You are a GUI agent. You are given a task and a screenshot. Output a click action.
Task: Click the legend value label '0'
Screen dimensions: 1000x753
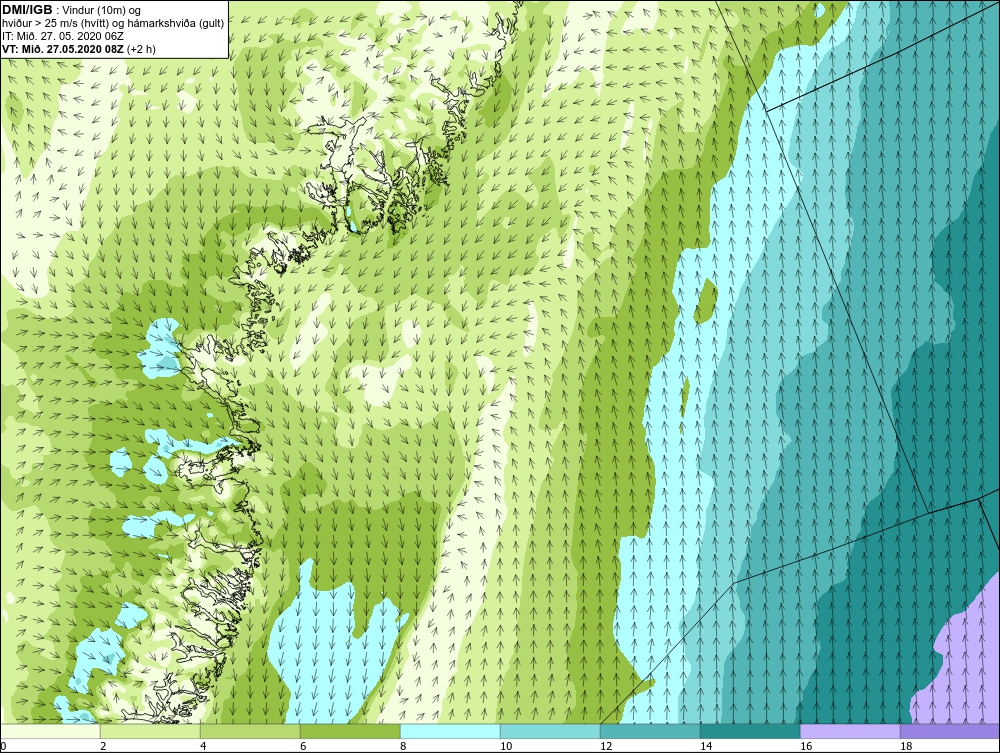point(3,746)
